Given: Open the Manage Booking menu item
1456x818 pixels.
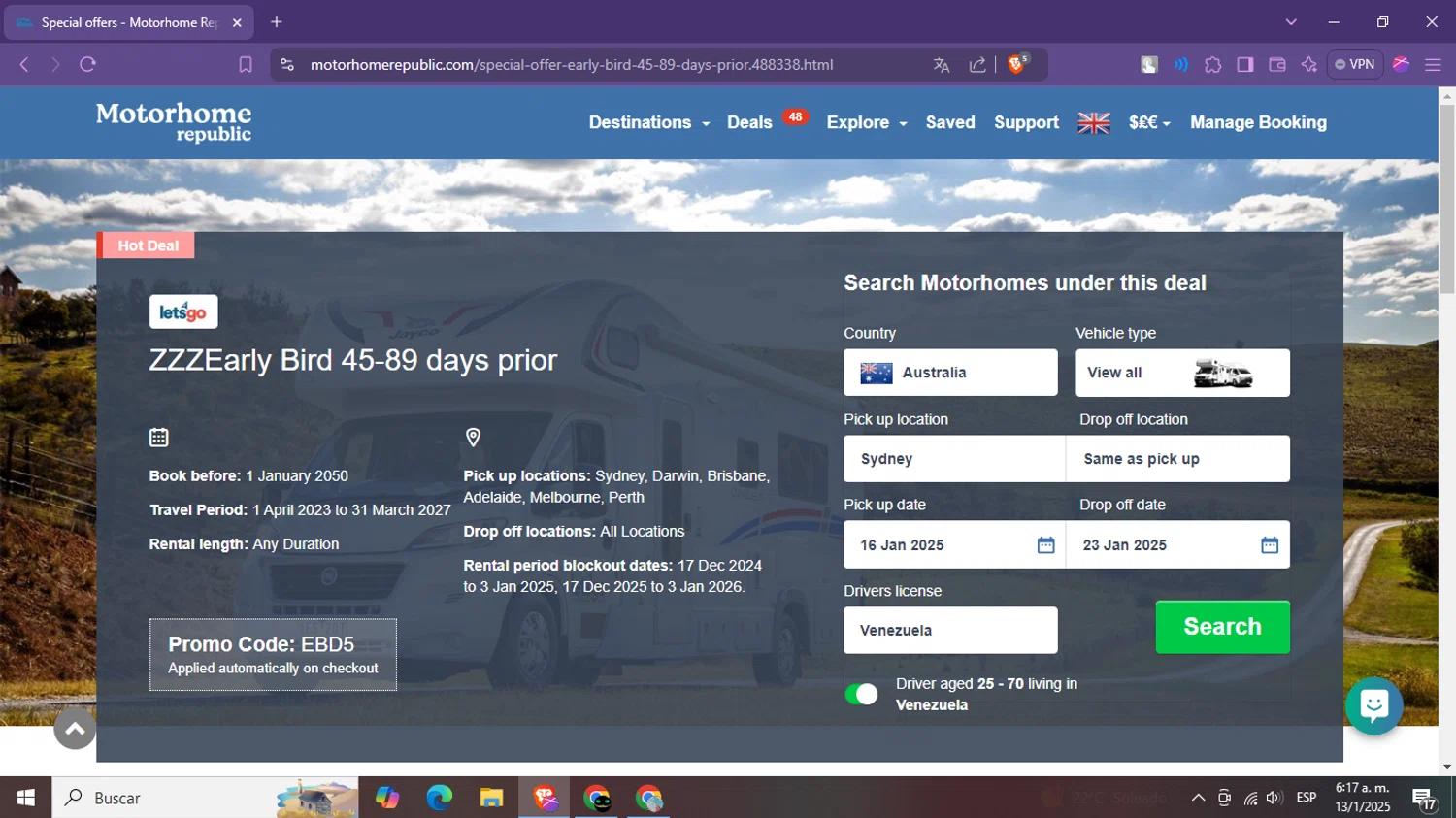Looking at the screenshot, I should click(1258, 123).
